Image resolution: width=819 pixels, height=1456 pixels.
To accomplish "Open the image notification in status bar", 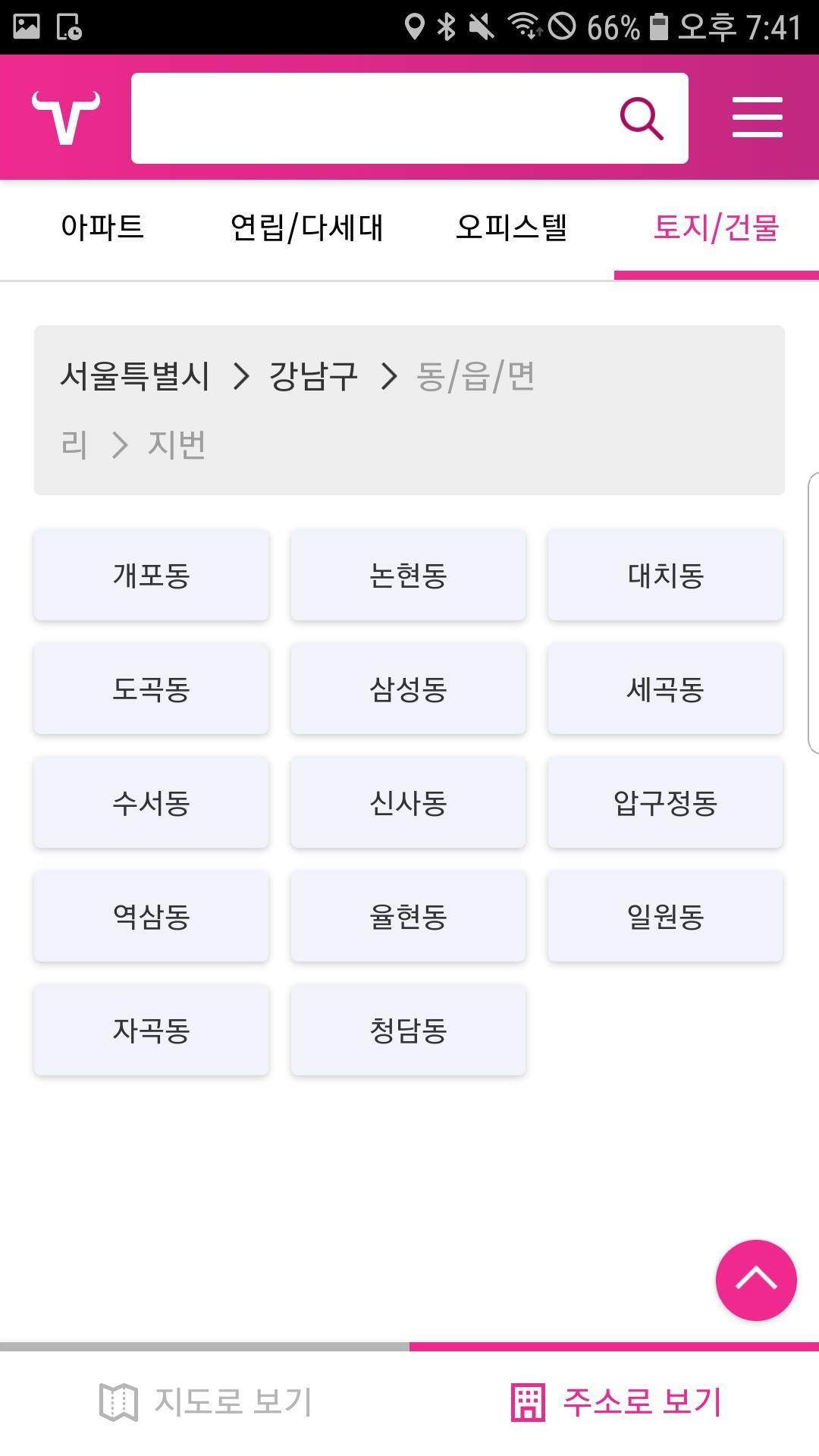I will [x=27, y=27].
